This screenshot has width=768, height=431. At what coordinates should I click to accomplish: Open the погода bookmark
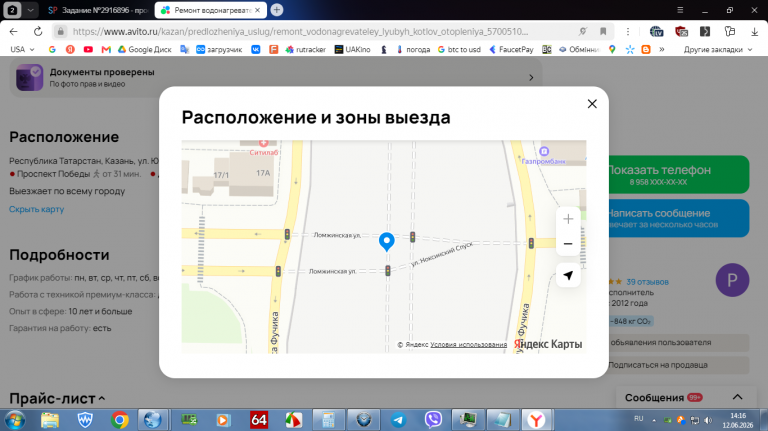[x=413, y=49]
